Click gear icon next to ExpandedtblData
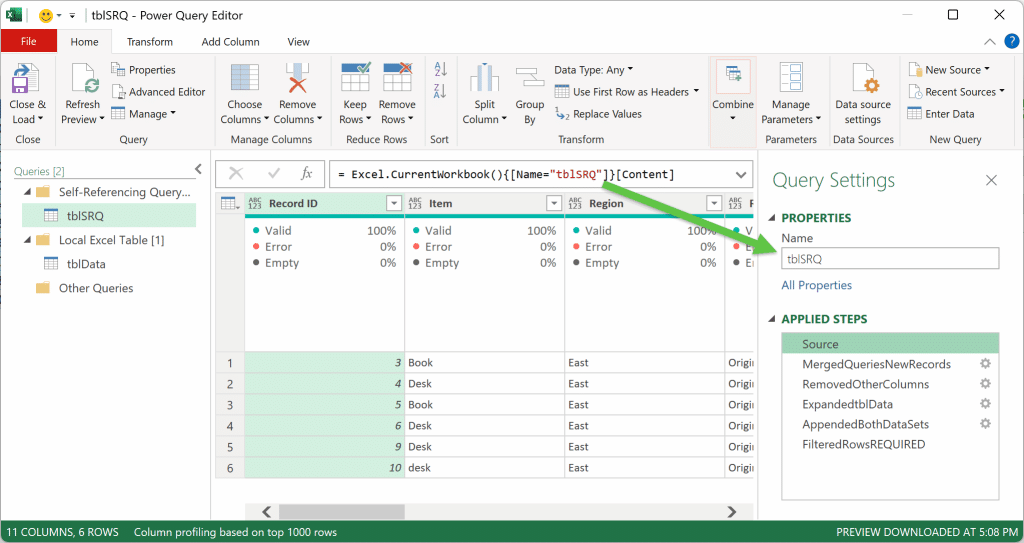The width and height of the screenshot is (1024, 543). 985,404
